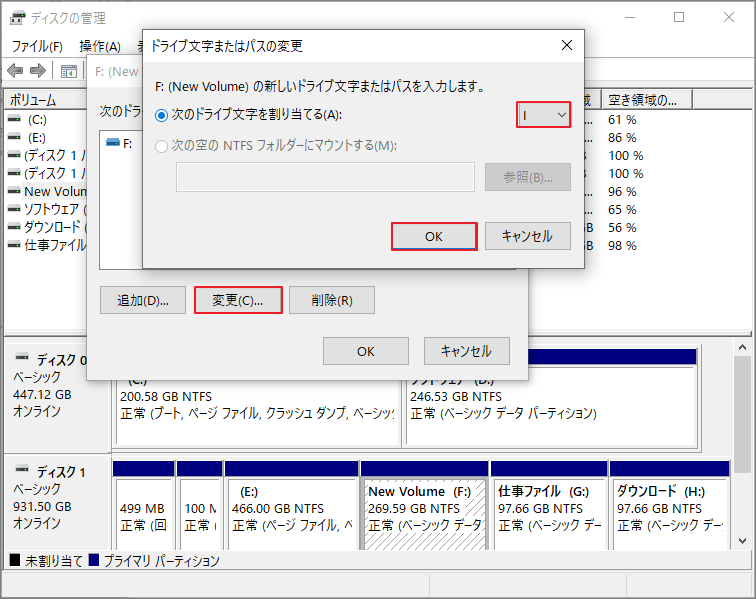Open the drive letter dropdown showing I

click(543, 115)
